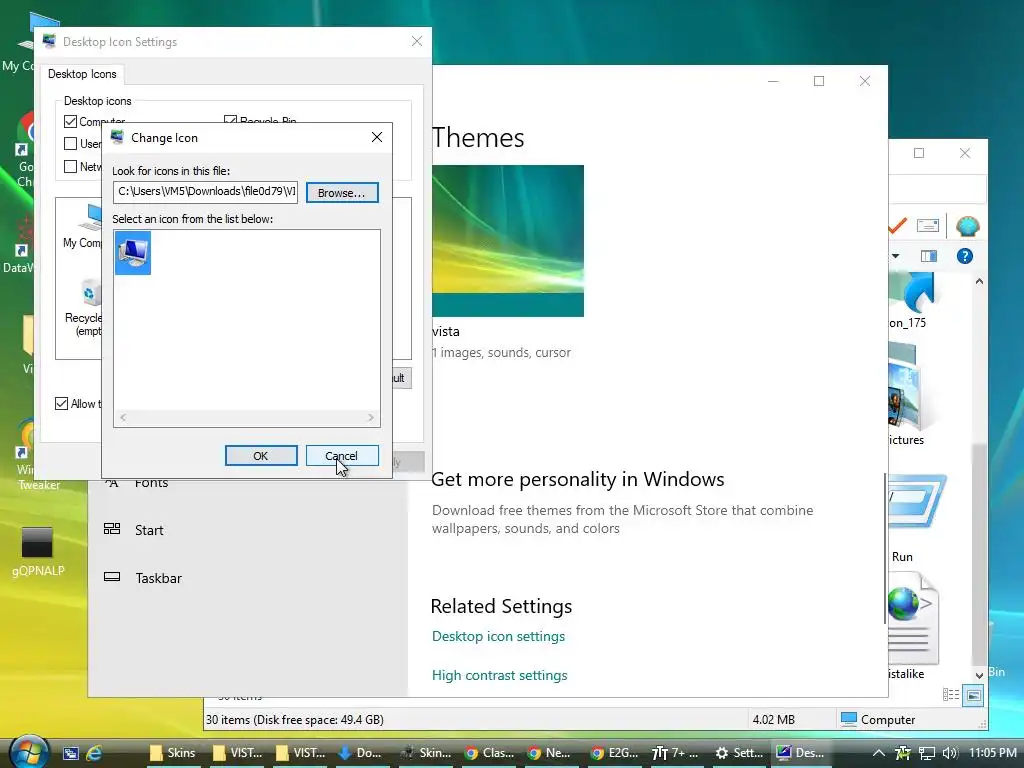The height and width of the screenshot is (768, 1024).
Task: Switch to the Downloads taskbar button
Action: (360, 753)
